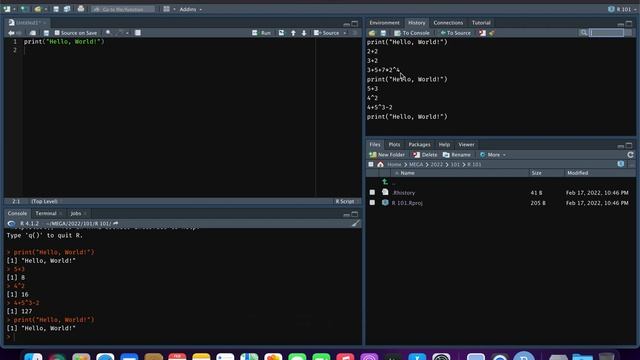Screen dimensions: 640x360
Task: Click the Delete button in Files pane
Action: pos(425,155)
